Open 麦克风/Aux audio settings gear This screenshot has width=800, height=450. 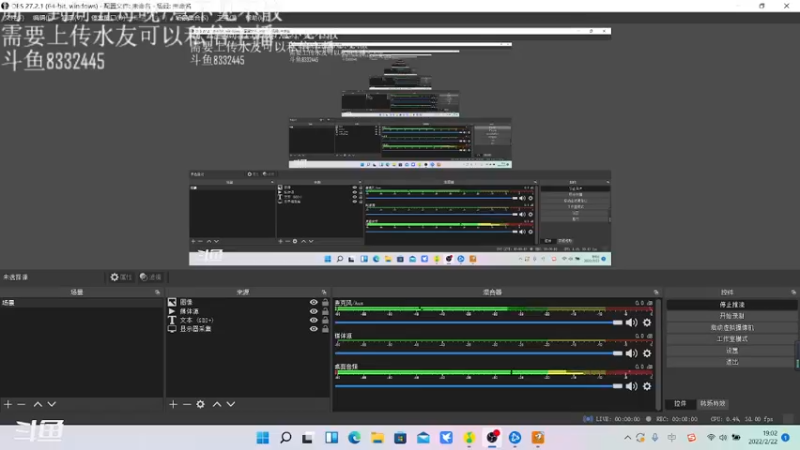click(647, 322)
